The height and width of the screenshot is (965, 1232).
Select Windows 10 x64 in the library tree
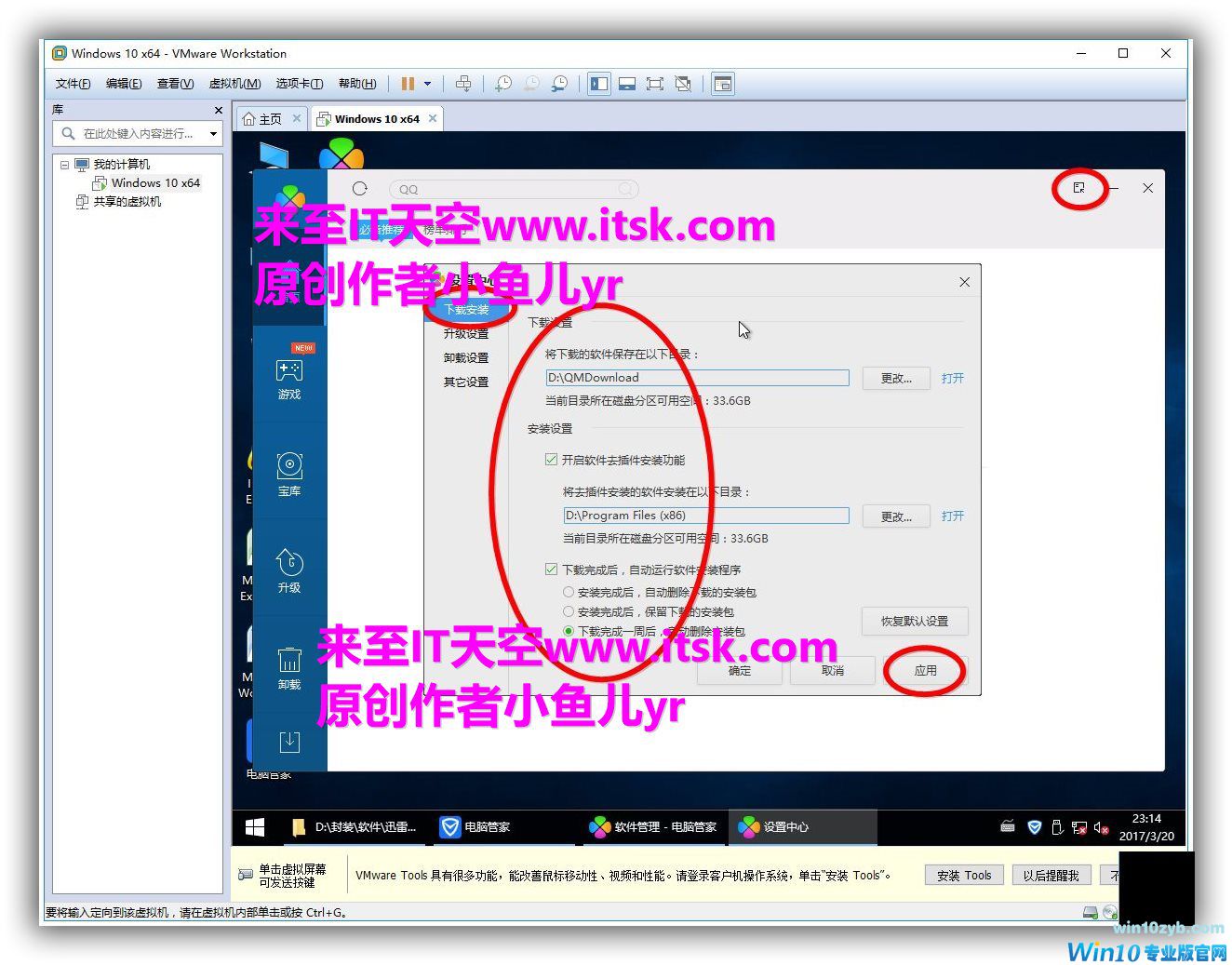pyautogui.click(x=155, y=183)
